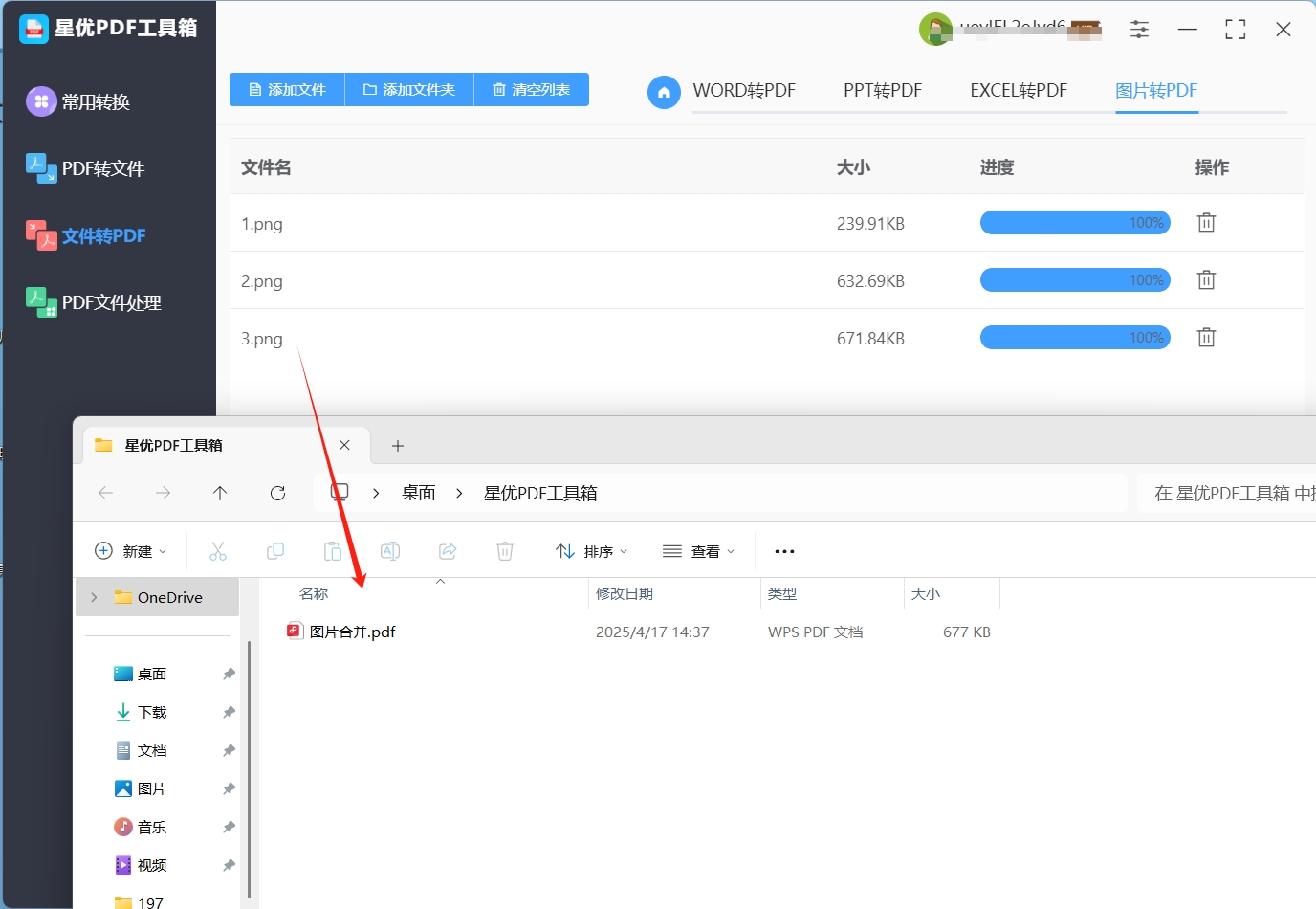The image size is (1316, 909).
Task: Click the Share icon in Explorer toolbar
Action: tap(448, 551)
